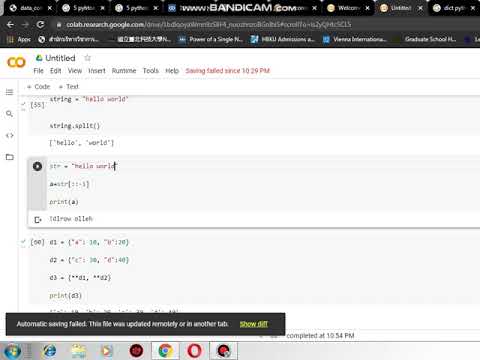Image resolution: width=480 pixels, height=360 pixels.
Task: Open the Edit menu
Action: [56, 71]
